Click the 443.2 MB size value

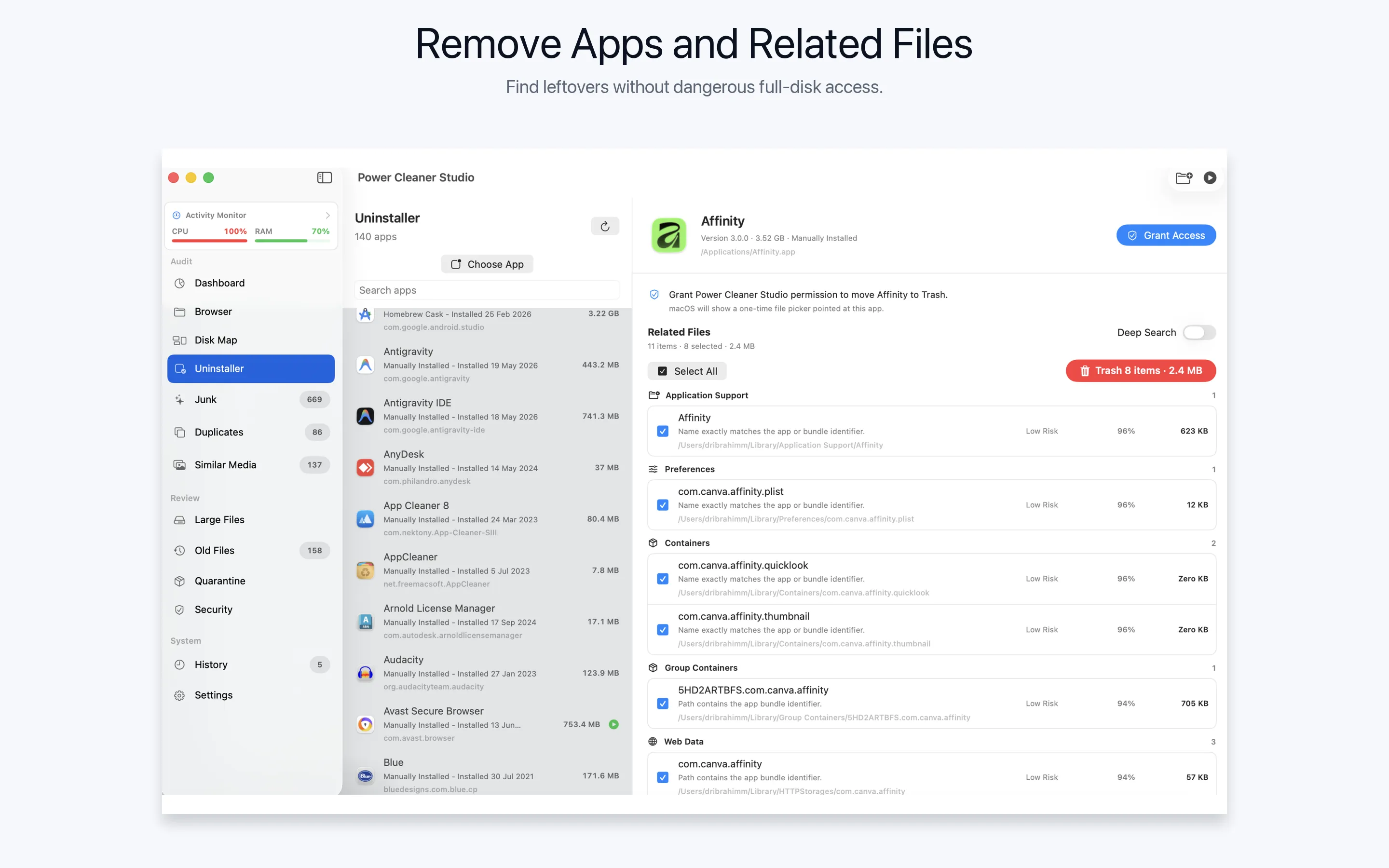tap(600, 365)
